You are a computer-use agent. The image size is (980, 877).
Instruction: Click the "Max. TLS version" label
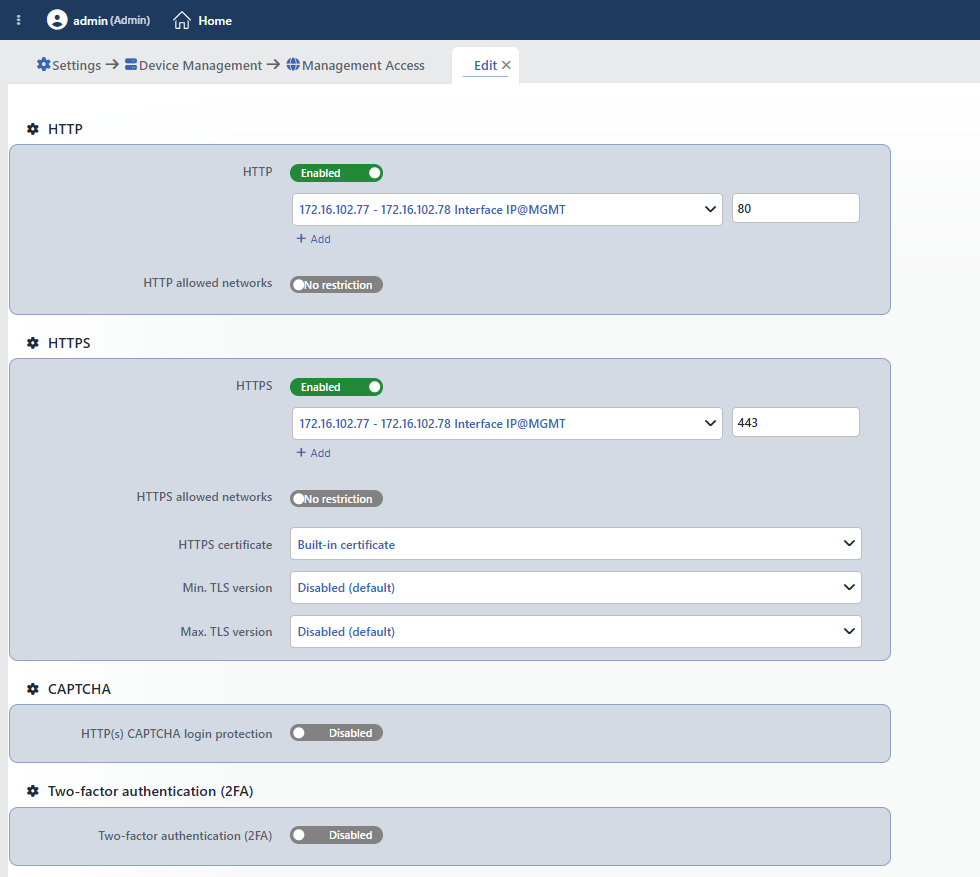tap(226, 631)
